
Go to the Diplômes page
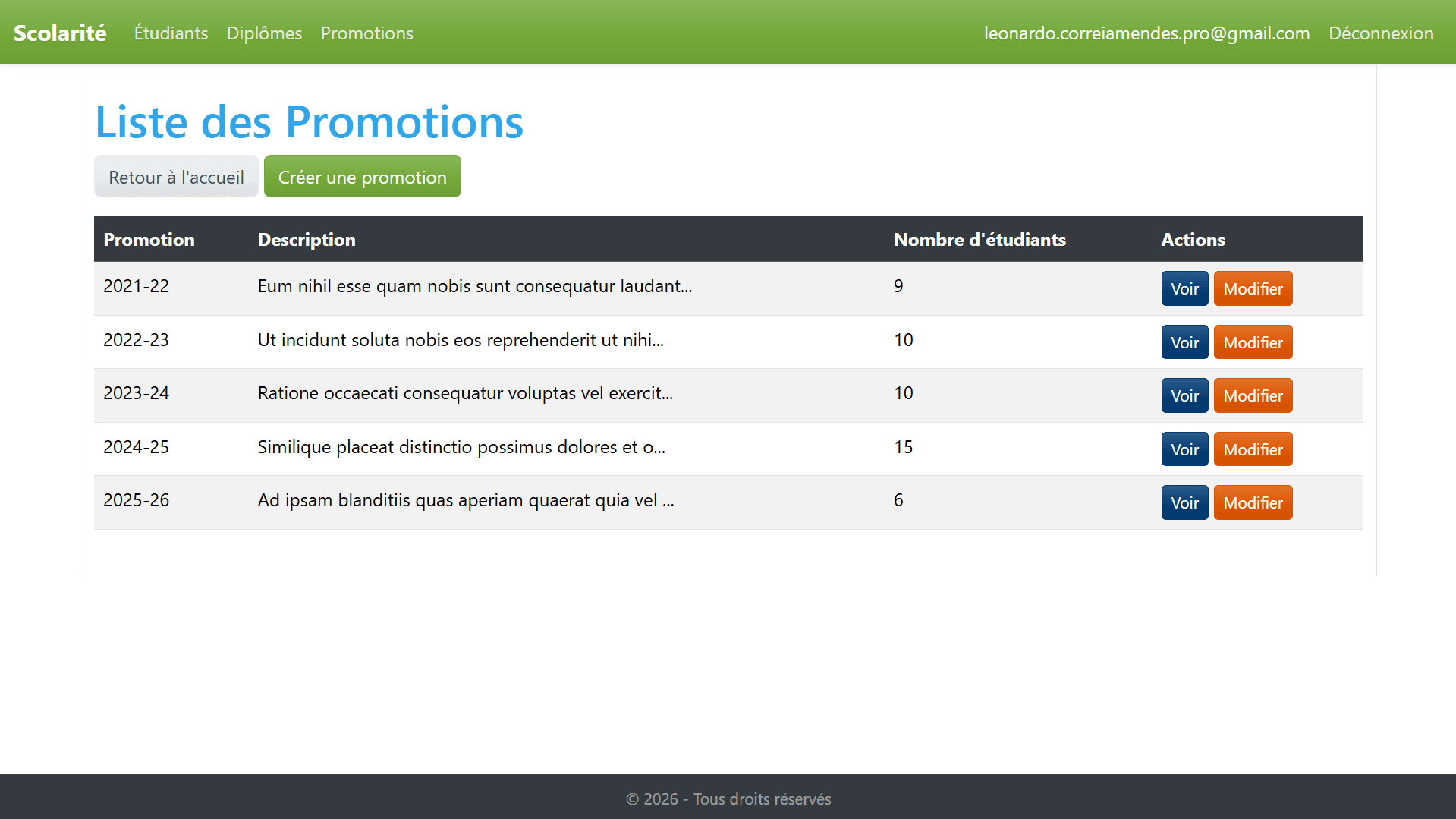coord(264,33)
